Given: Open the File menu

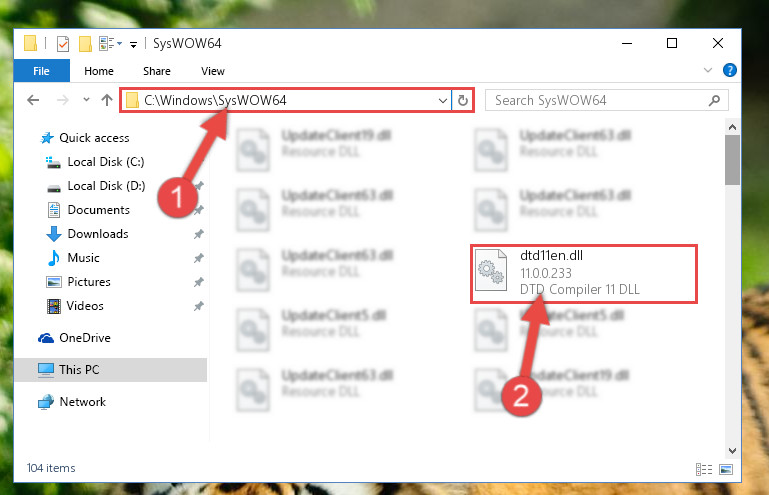Looking at the screenshot, I should [x=41, y=71].
